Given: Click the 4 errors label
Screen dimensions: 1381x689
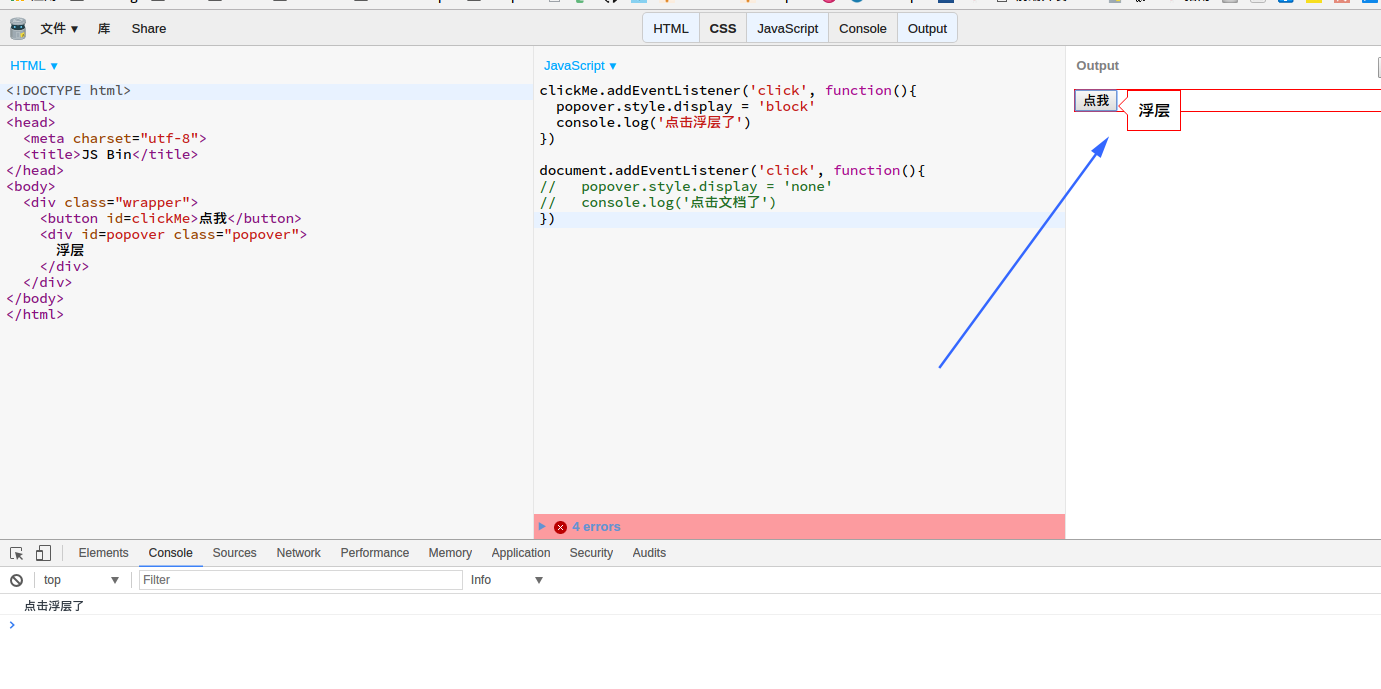Looking at the screenshot, I should (x=596, y=527).
